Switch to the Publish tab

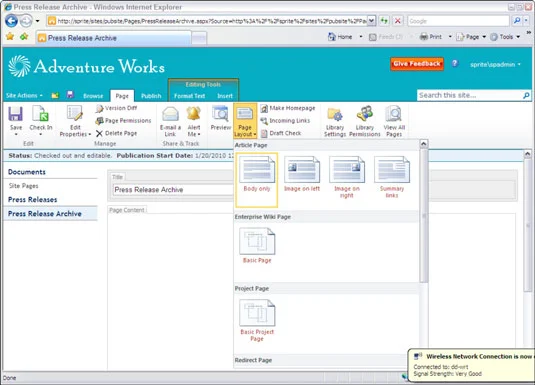[x=151, y=96]
